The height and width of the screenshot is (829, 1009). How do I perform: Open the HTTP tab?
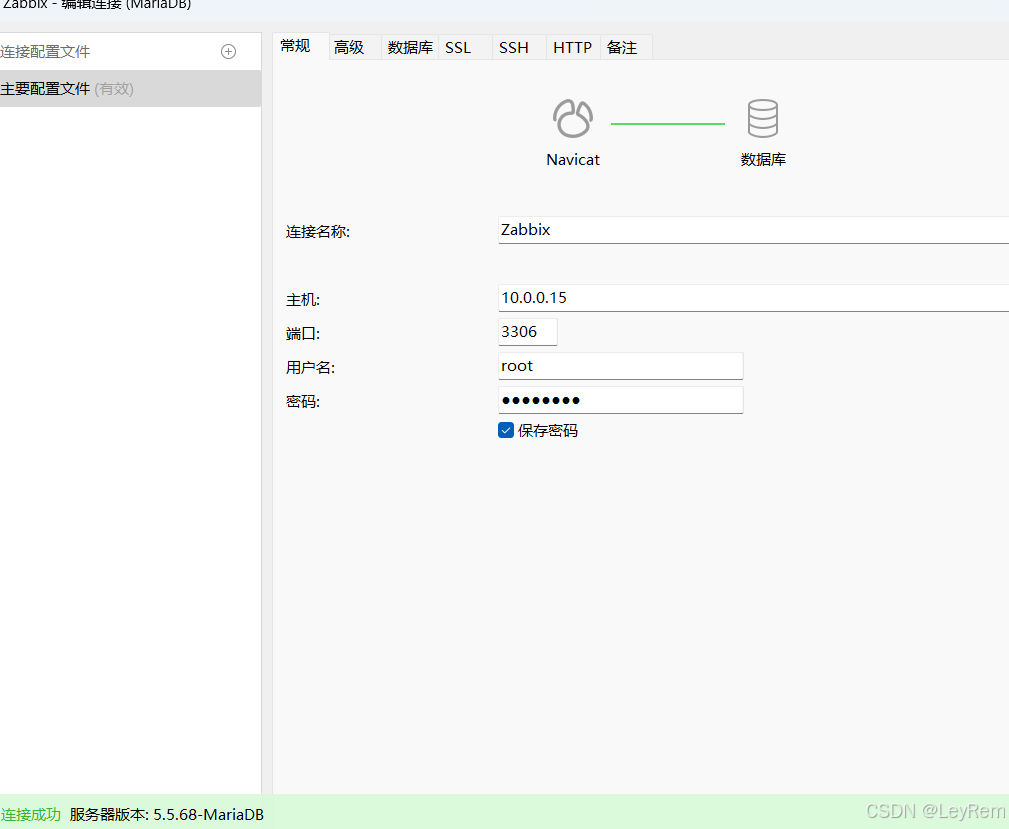(573, 47)
